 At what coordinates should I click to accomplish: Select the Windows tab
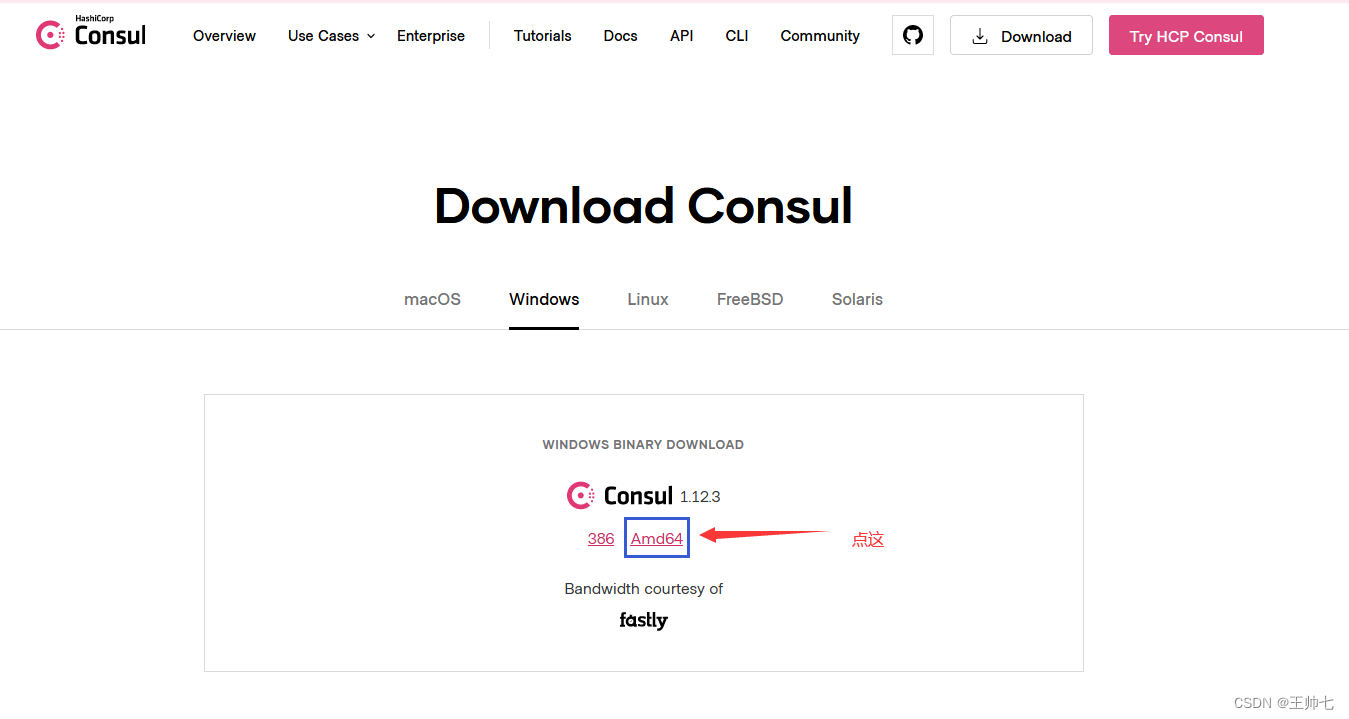point(543,299)
